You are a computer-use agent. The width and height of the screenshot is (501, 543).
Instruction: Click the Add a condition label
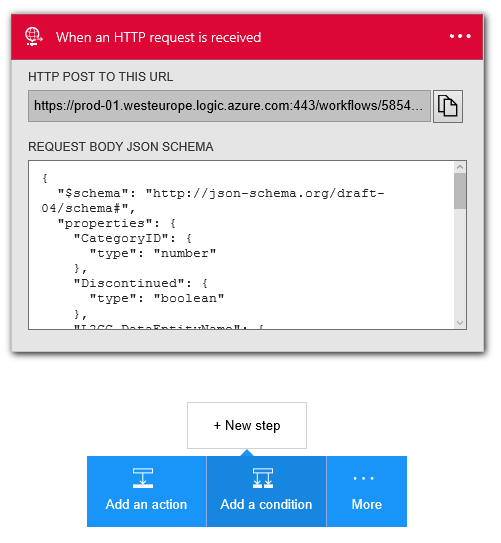click(266, 505)
